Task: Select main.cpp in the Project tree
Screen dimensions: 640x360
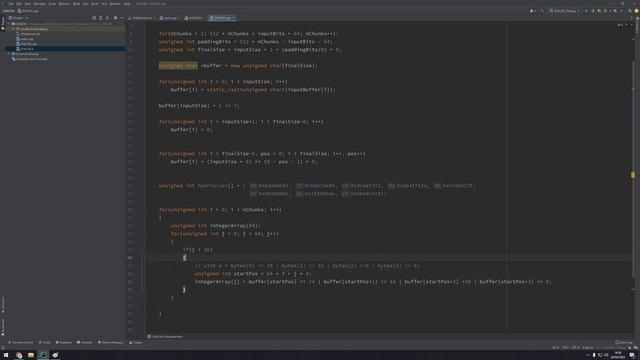Action: click(x=24, y=39)
